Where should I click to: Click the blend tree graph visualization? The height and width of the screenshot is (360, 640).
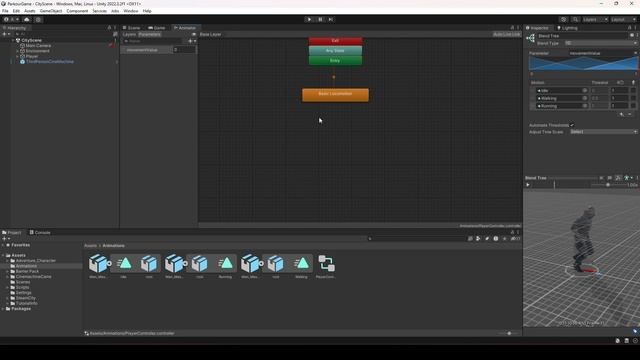coord(583,63)
